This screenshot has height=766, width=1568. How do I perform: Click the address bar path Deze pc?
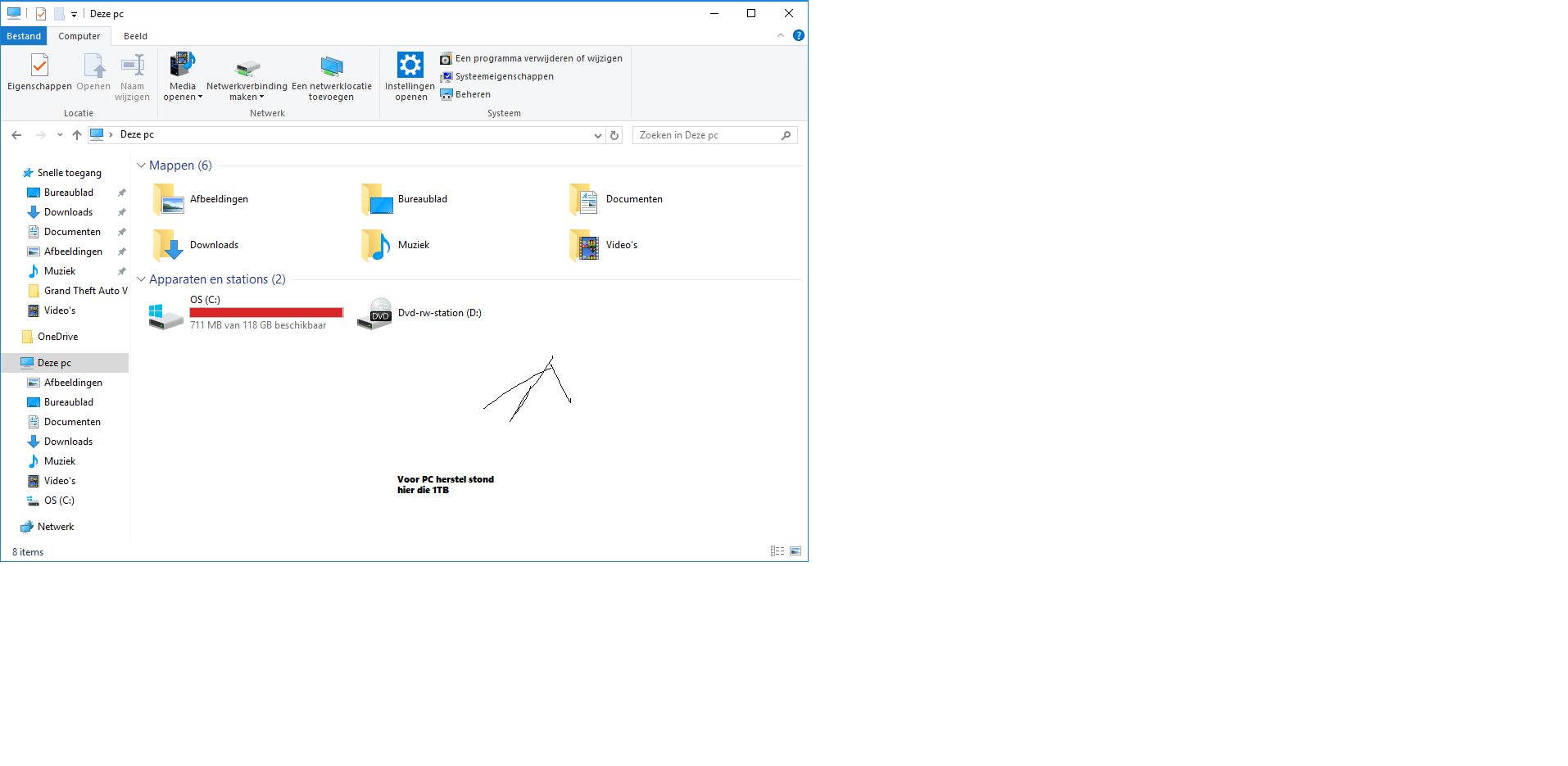137,134
